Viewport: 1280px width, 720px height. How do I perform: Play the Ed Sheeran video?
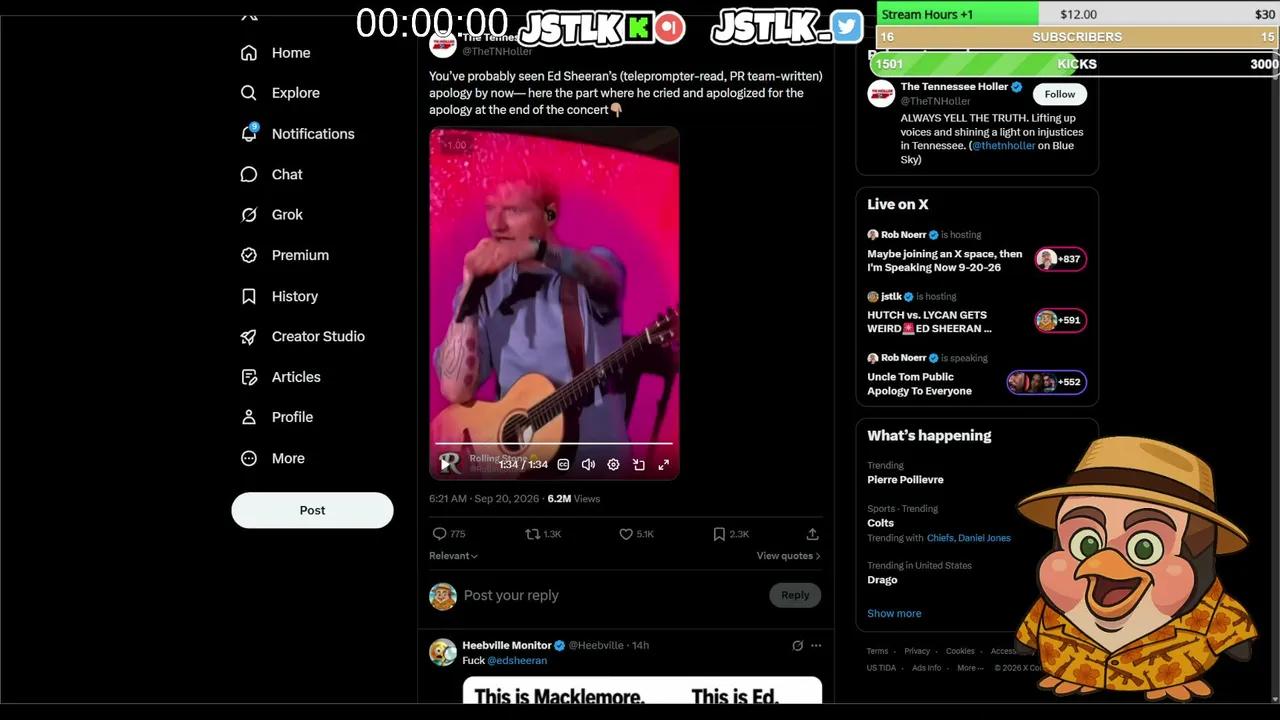point(445,464)
